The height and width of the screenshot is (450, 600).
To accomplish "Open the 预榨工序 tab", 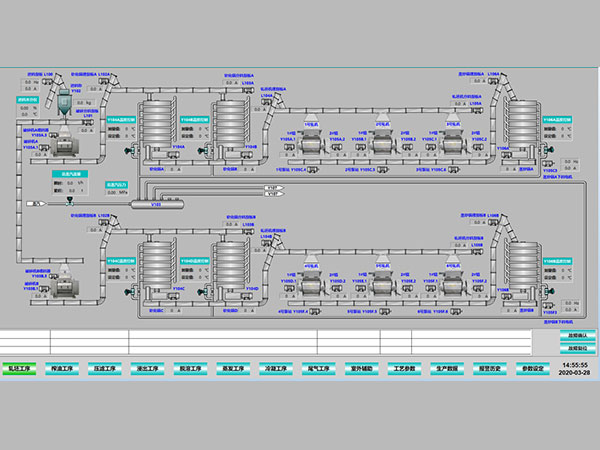I will [x=63, y=368].
